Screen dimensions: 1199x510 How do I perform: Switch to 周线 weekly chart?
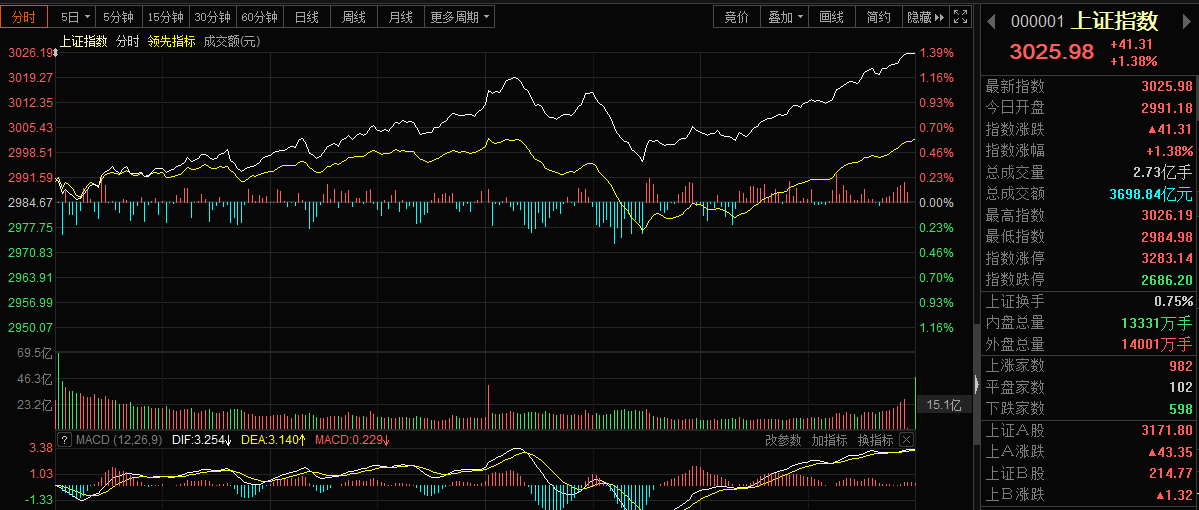353,17
